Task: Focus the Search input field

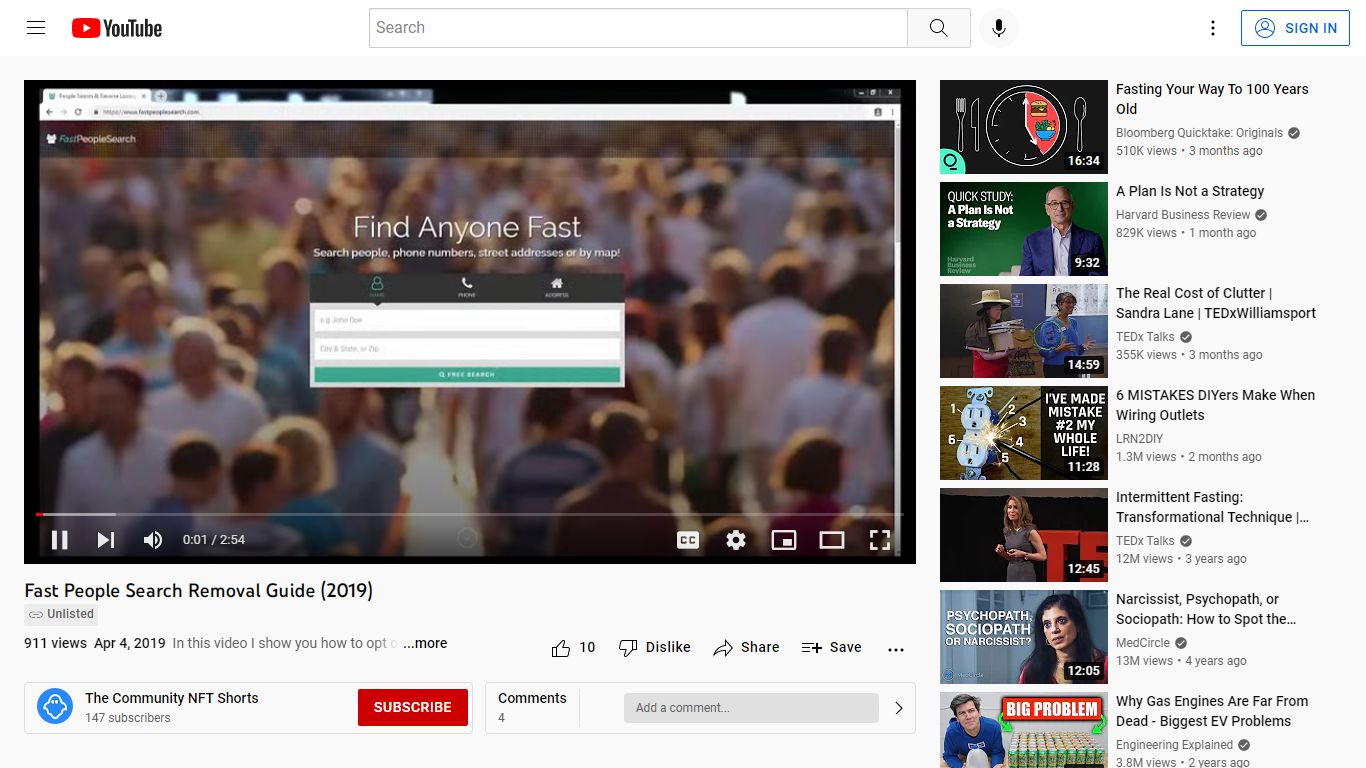Action: (x=638, y=28)
